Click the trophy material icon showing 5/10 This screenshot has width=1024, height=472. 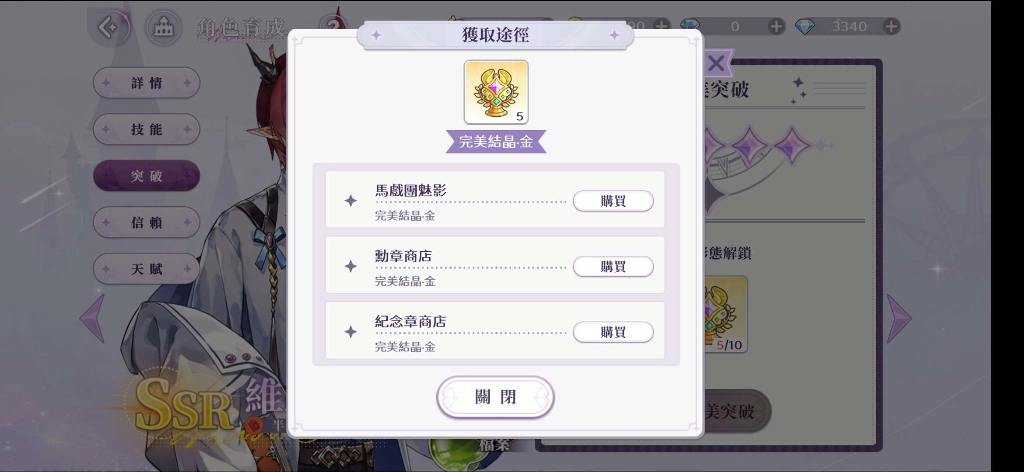click(x=725, y=315)
